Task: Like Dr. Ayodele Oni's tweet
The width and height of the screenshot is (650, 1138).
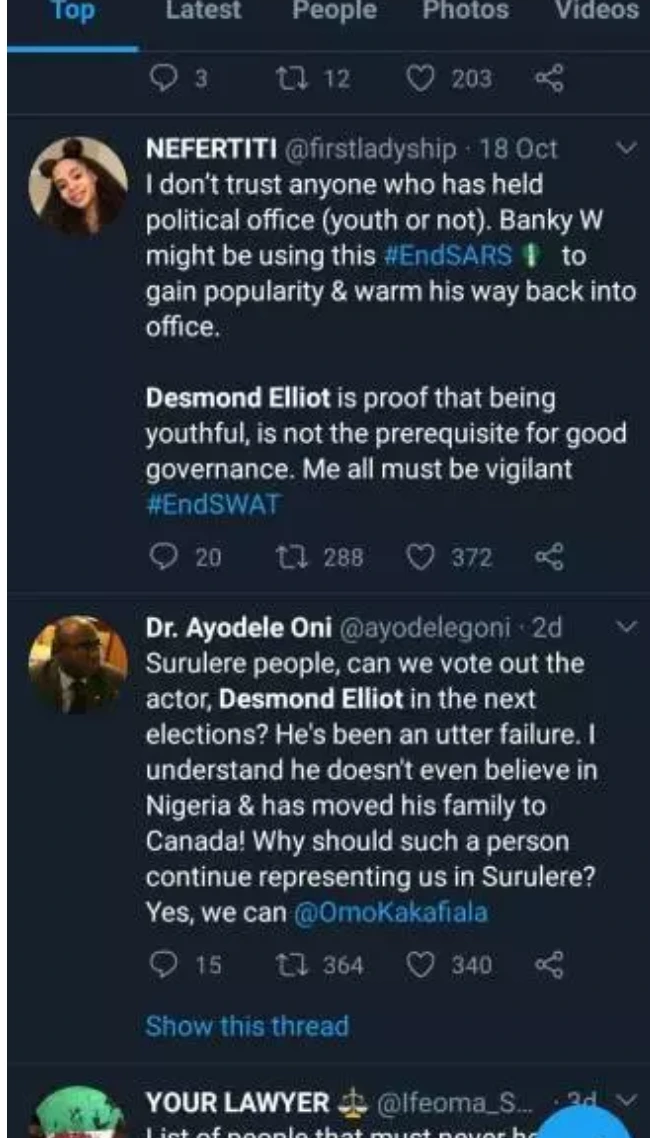Action: 421,964
